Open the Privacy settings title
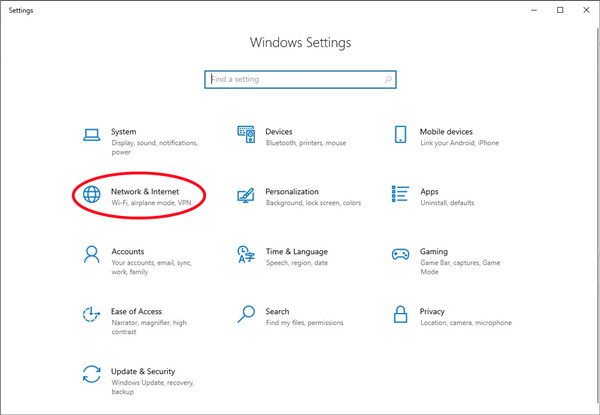 coord(432,311)
